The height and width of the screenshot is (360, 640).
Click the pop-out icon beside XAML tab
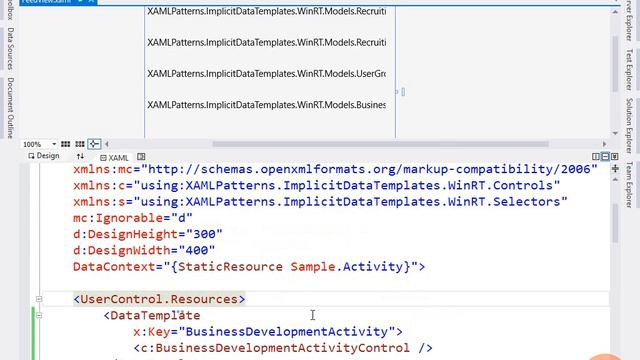point(141,157)
